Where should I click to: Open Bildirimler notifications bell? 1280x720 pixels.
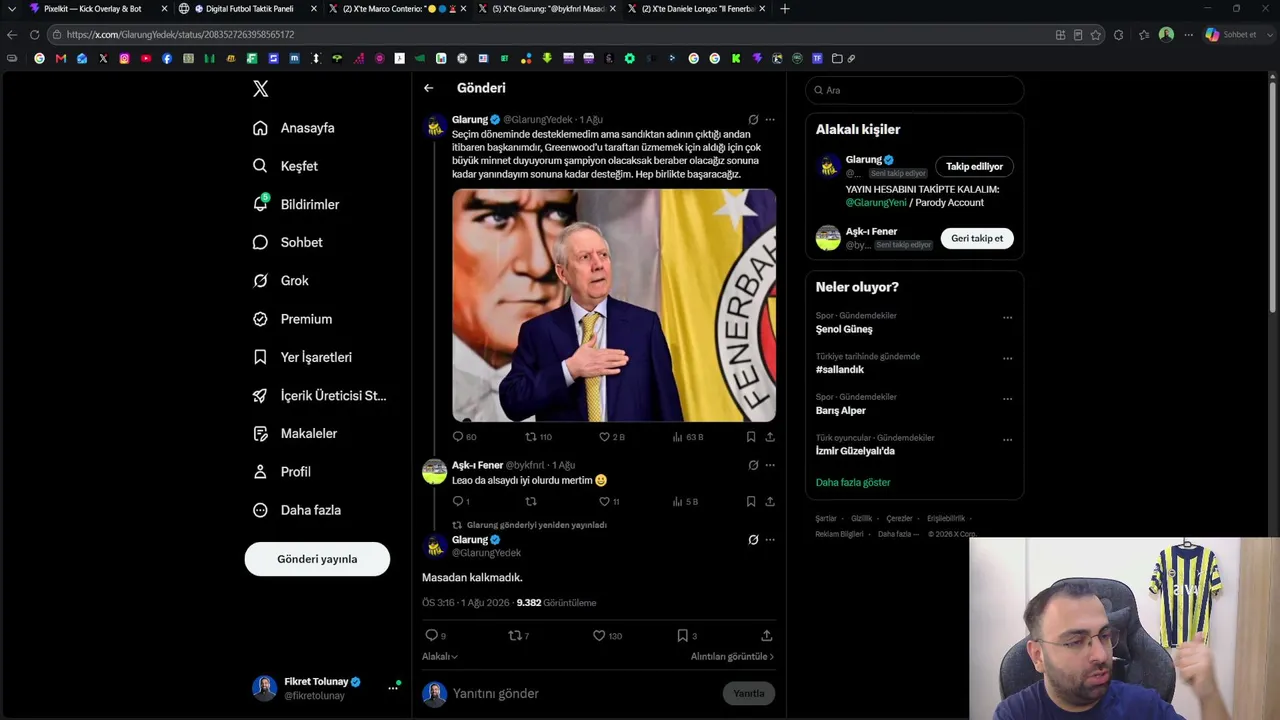coord(296,204)
